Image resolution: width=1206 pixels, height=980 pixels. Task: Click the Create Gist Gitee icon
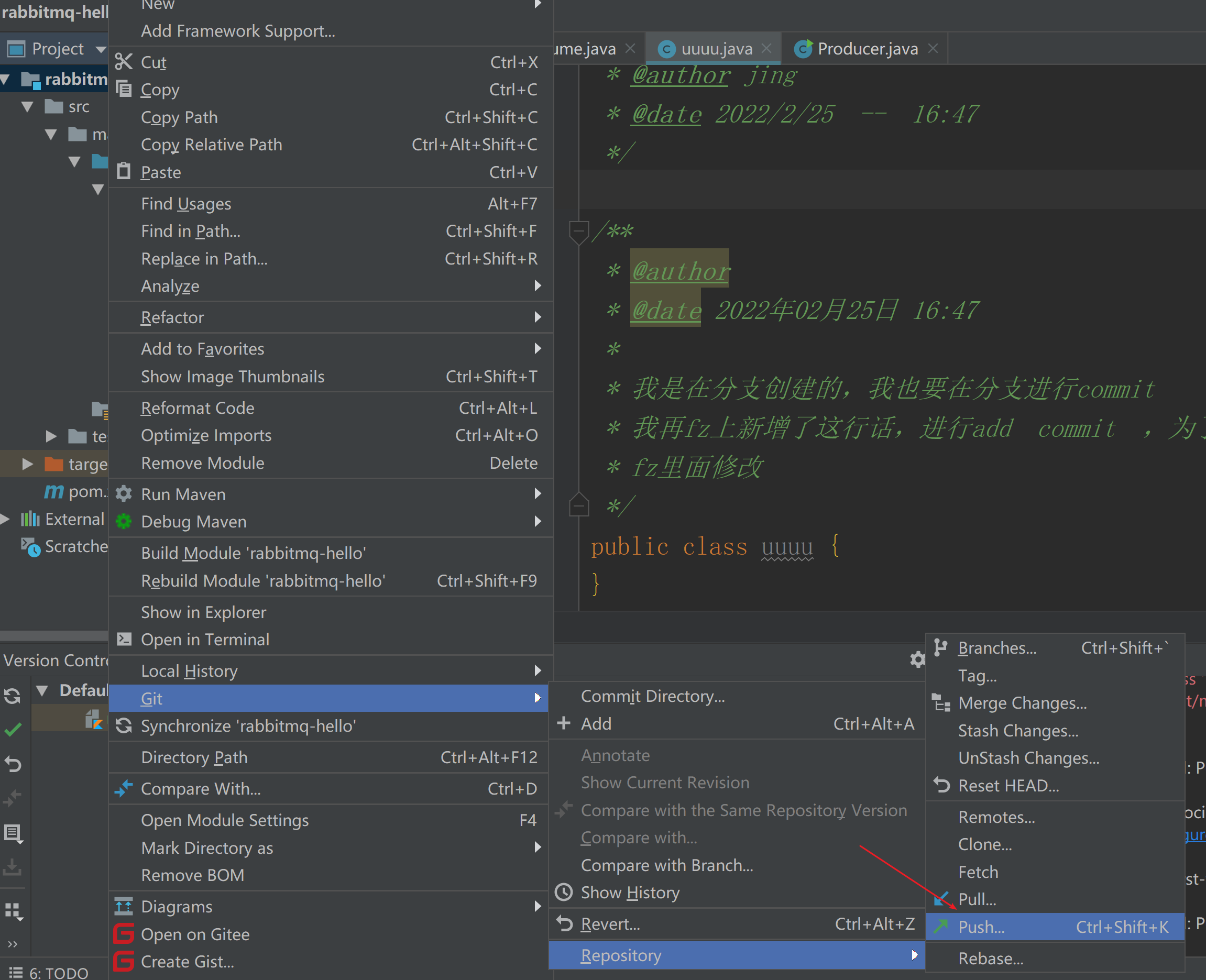(124, 961)
